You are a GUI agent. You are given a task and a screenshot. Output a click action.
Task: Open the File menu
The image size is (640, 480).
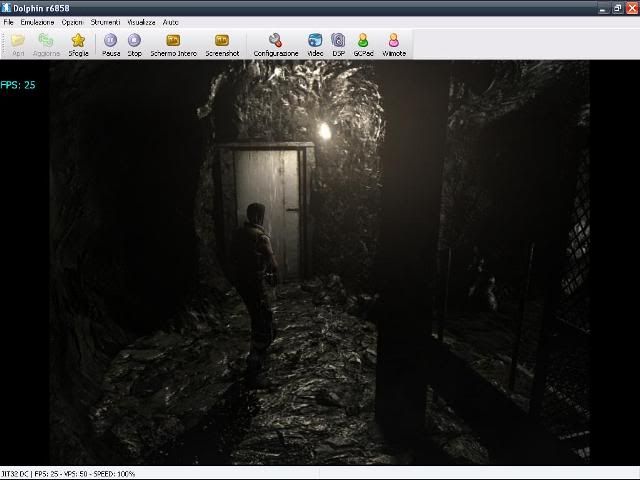[x=8, y=21]
